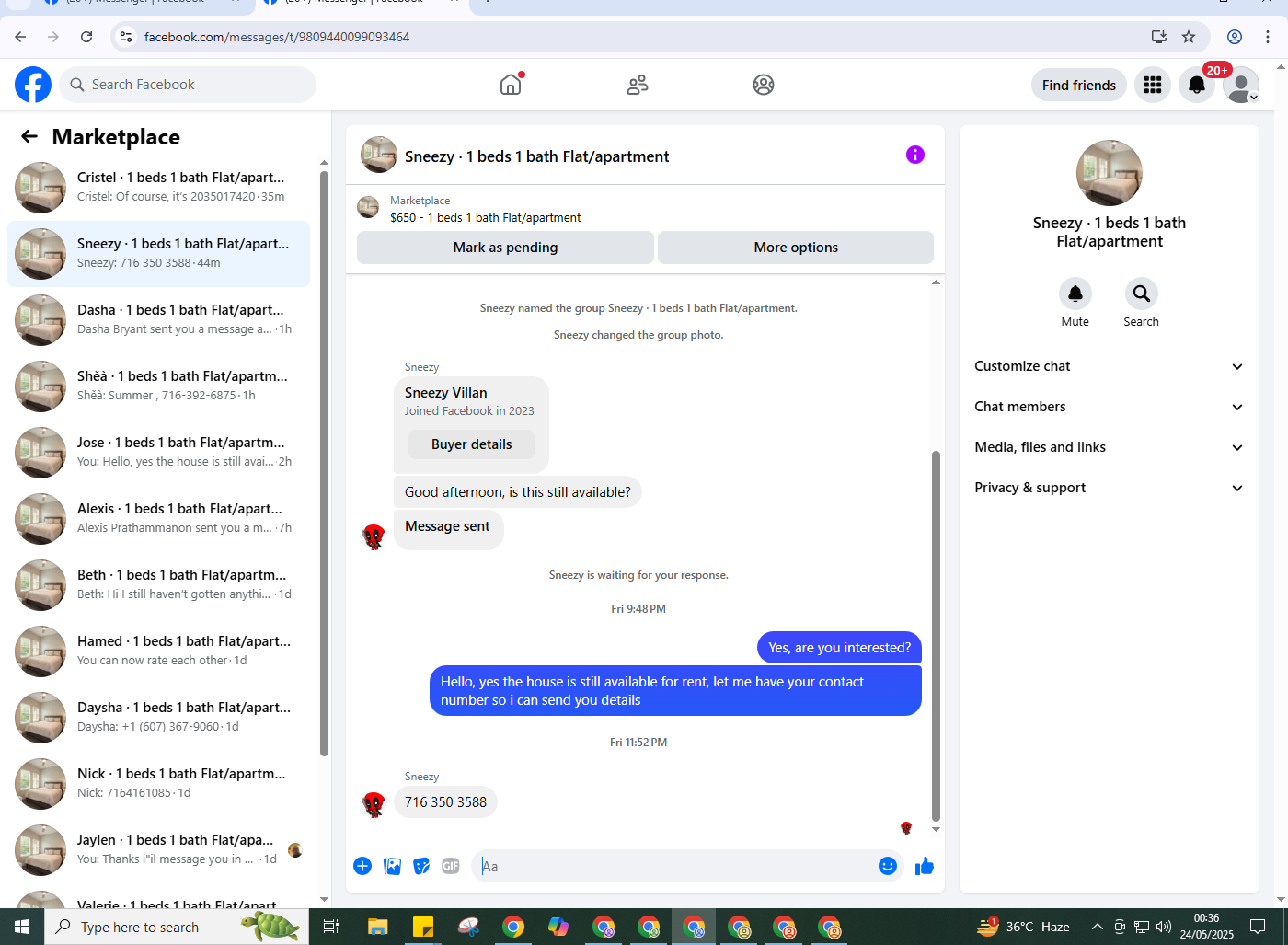Go to the Home feed icon
The height and width of the screenshot is (945, 1288).
click(511, 85)
